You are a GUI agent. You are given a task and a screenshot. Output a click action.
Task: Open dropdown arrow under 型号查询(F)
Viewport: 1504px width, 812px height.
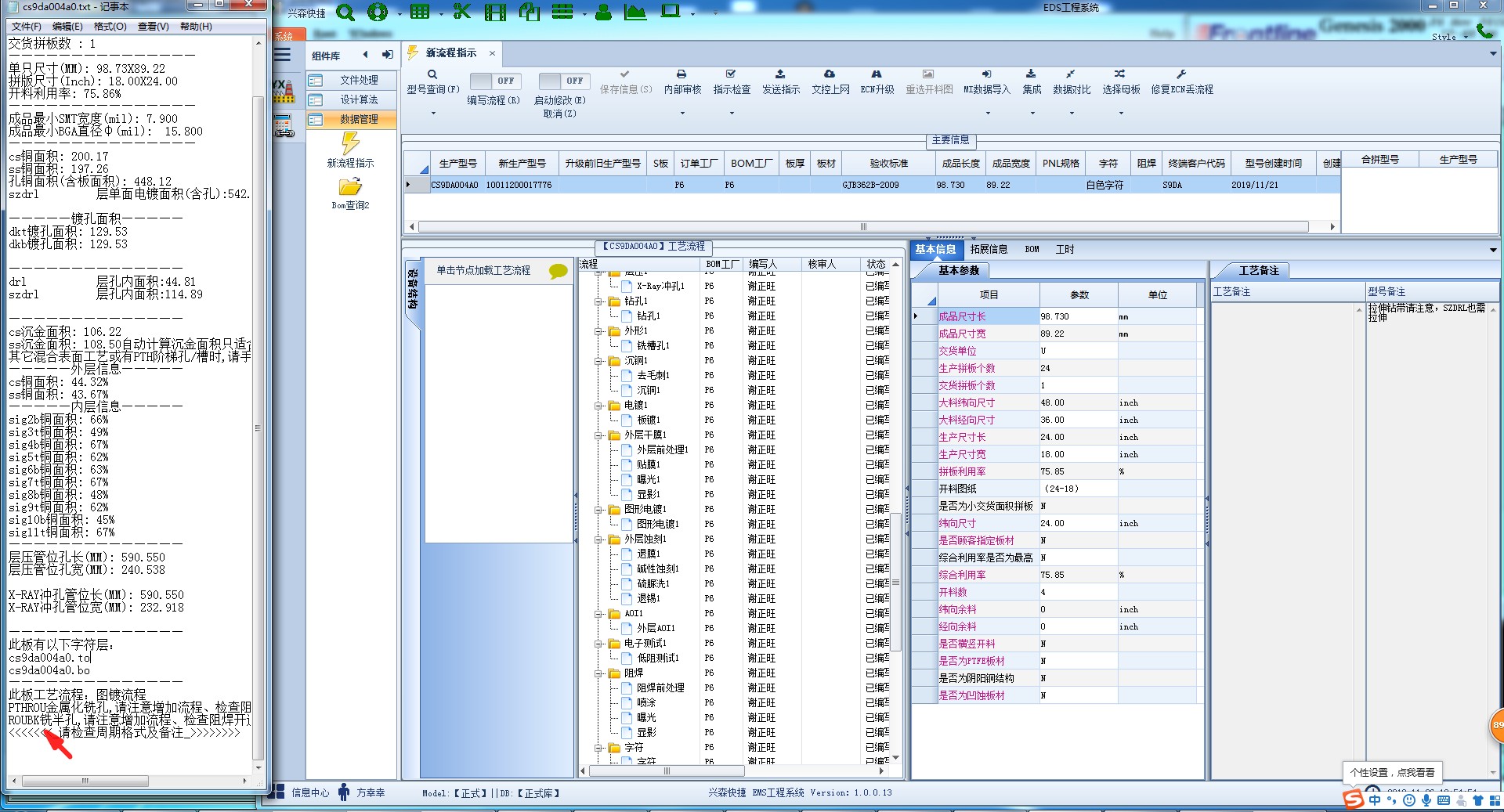point(432,114)
